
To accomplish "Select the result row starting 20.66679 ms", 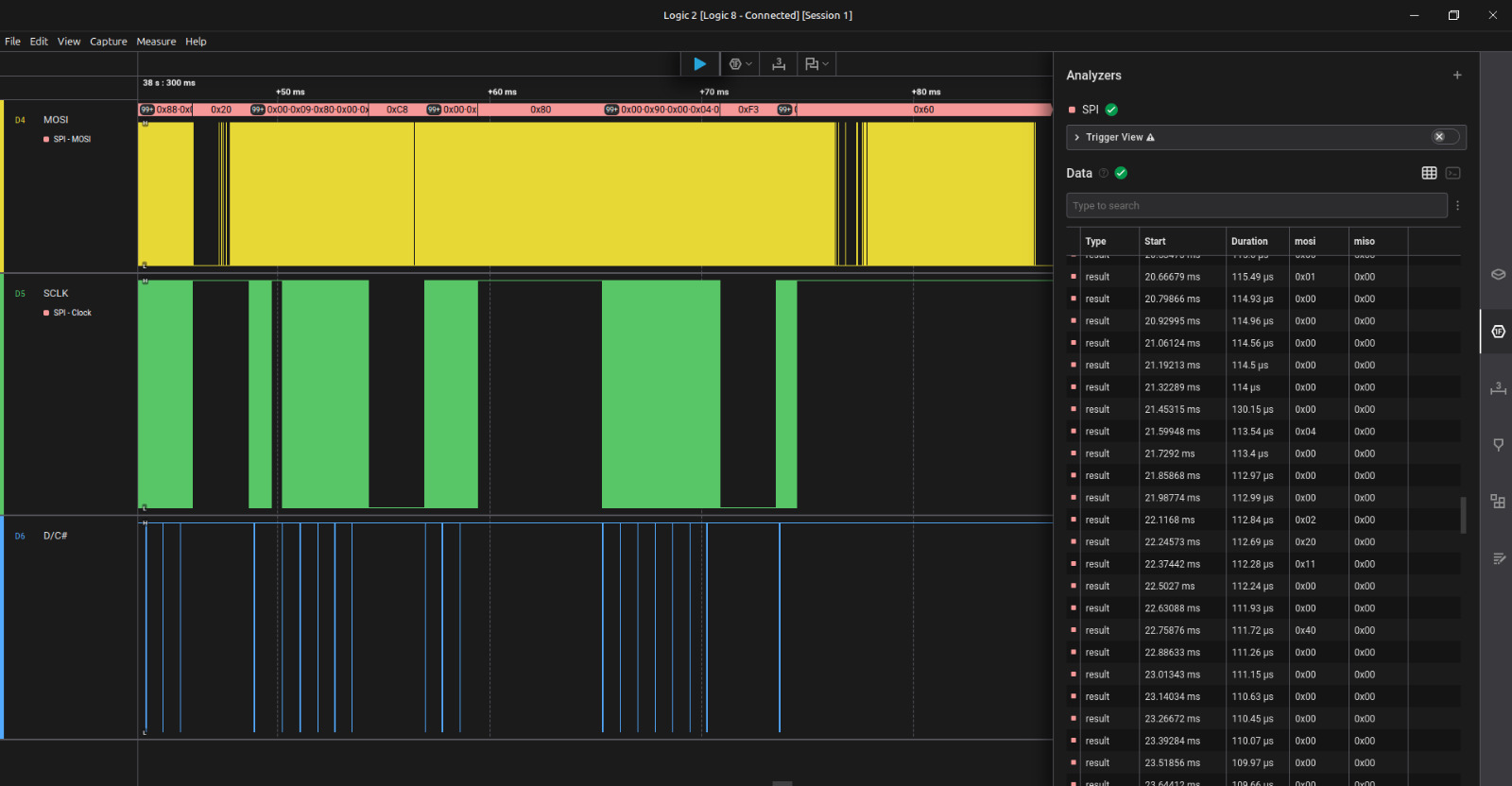I will coord(1263,277).
